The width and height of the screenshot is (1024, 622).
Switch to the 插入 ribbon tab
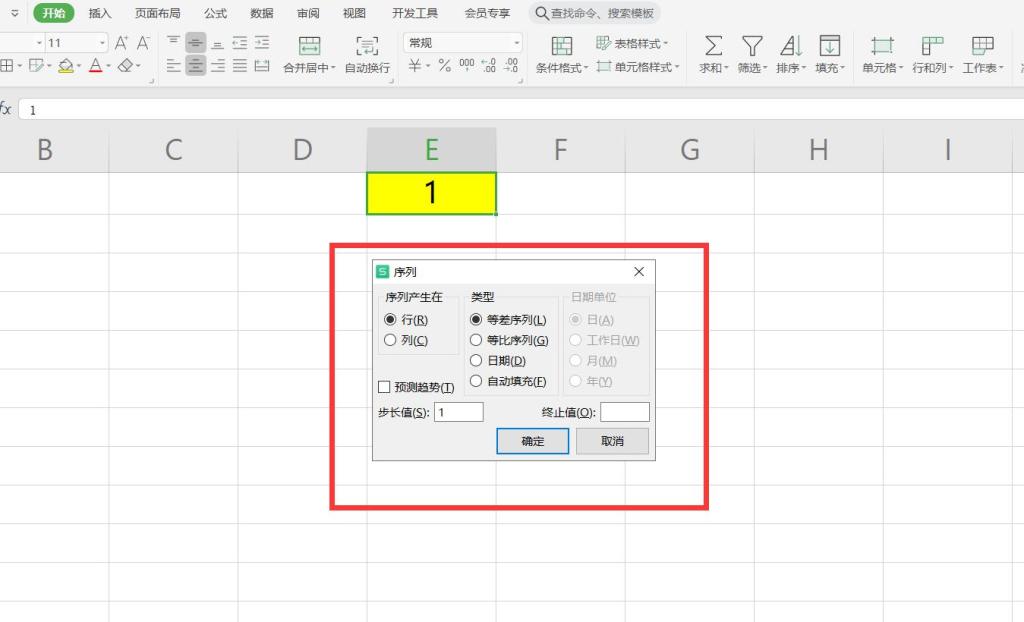pos(100,13)
